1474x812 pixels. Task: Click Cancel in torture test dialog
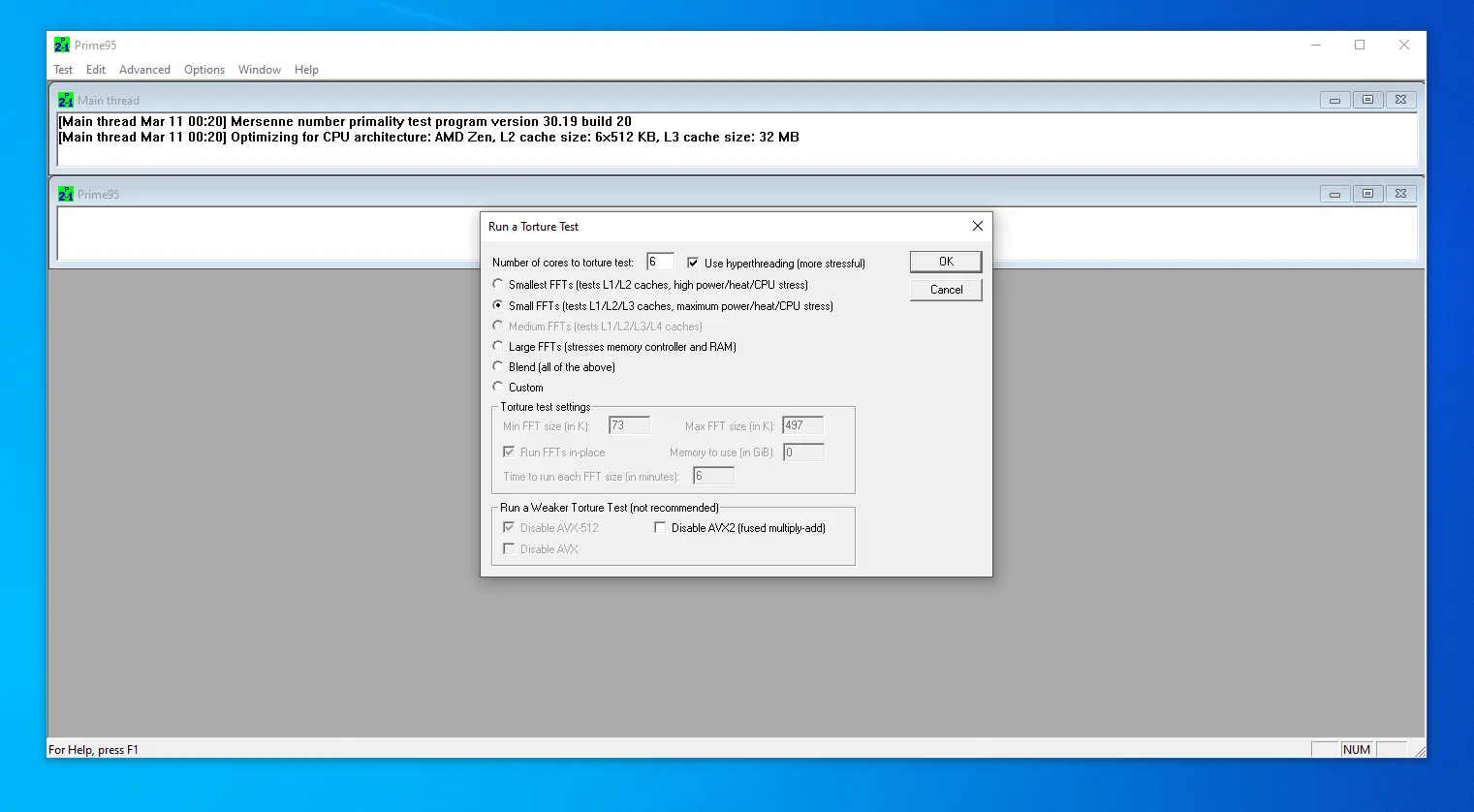coord(946,290)
